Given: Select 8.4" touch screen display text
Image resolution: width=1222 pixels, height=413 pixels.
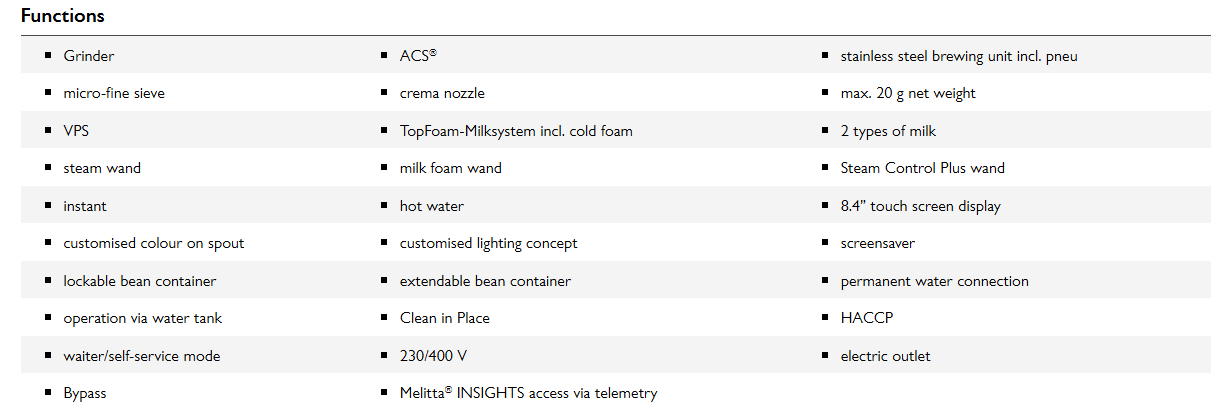Looking at the screenshot, I should 921,206.
